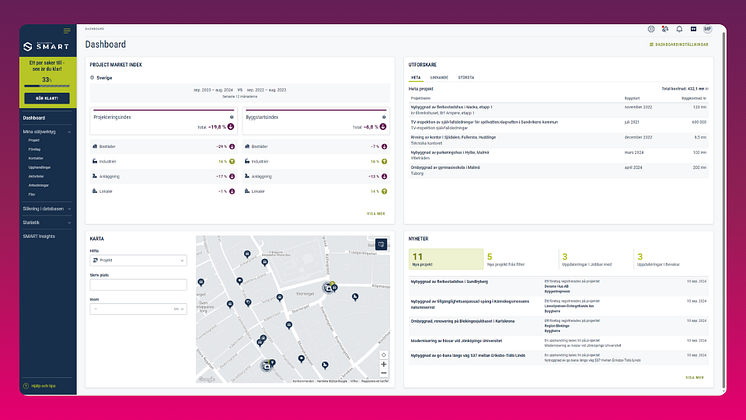Click the MP user profile avatar

click(x=707, y=30)
